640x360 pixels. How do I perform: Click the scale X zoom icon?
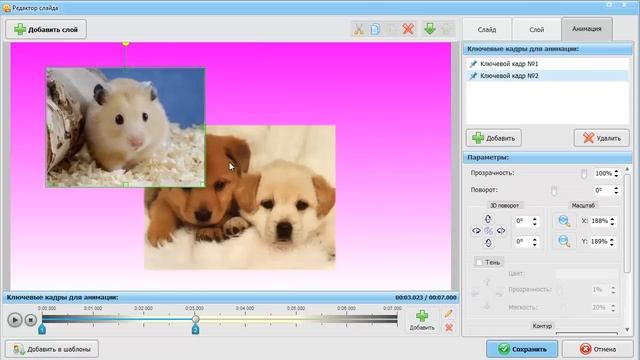click(564, 221)
